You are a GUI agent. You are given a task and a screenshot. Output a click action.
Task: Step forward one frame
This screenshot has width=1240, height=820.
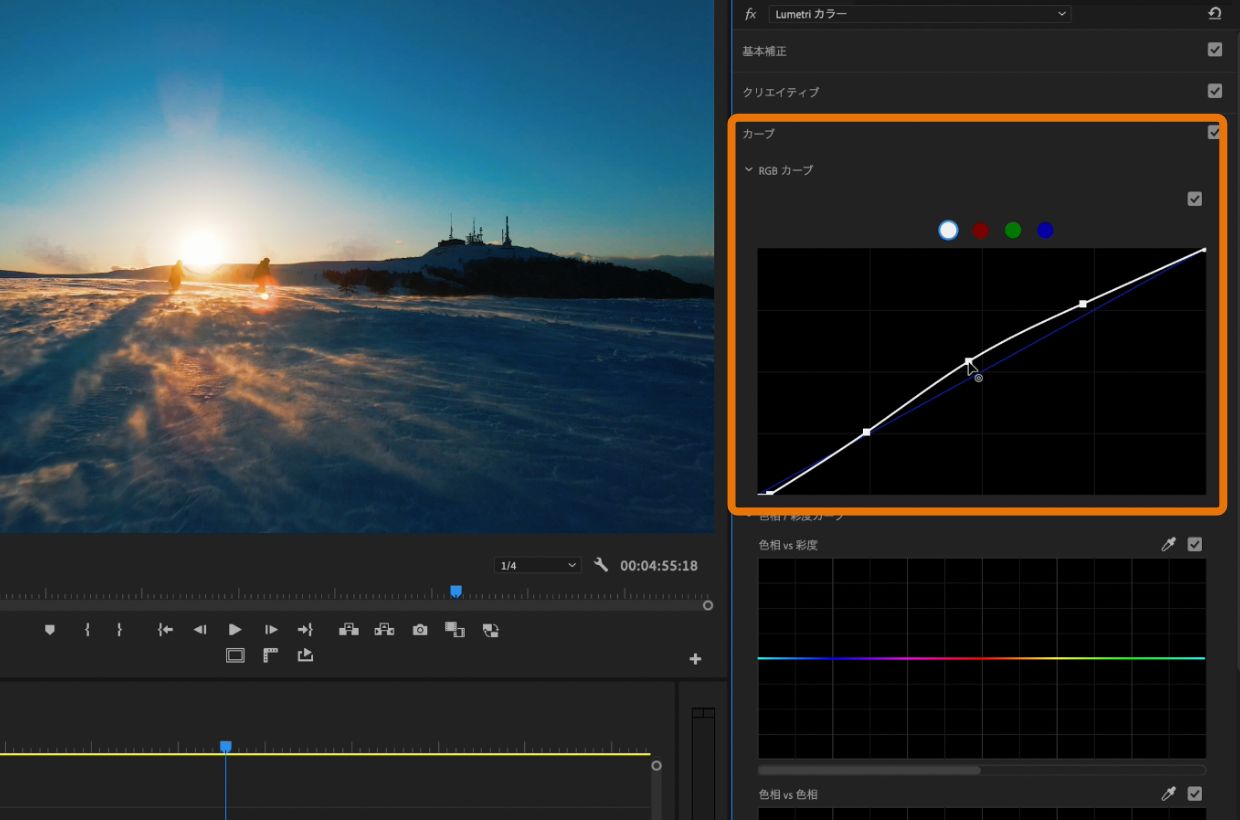point(271,630)
